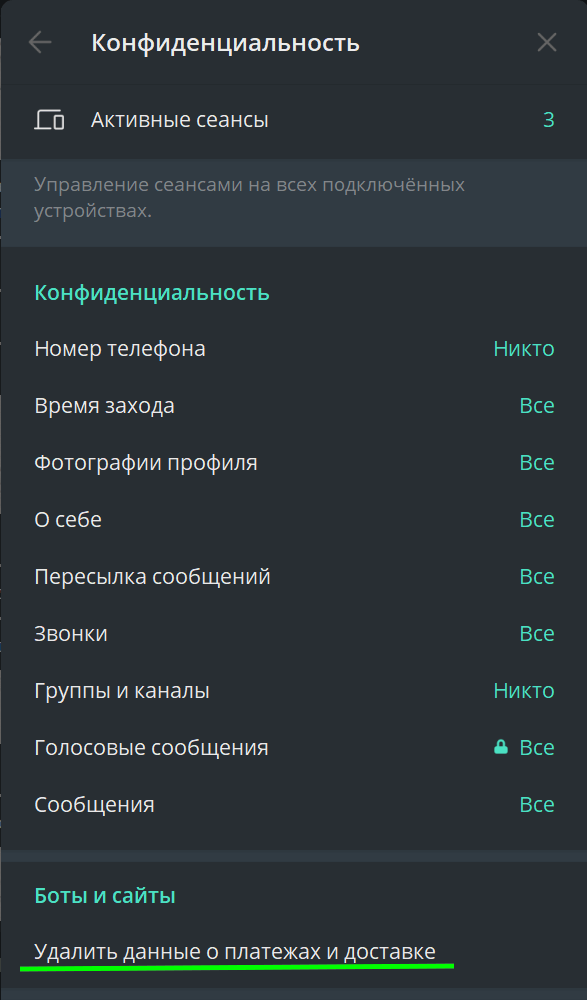Viewport: 587px width, 1000px height.
Task: Open Фотографии профиля privacy setting
Action: tap(294, 462)
